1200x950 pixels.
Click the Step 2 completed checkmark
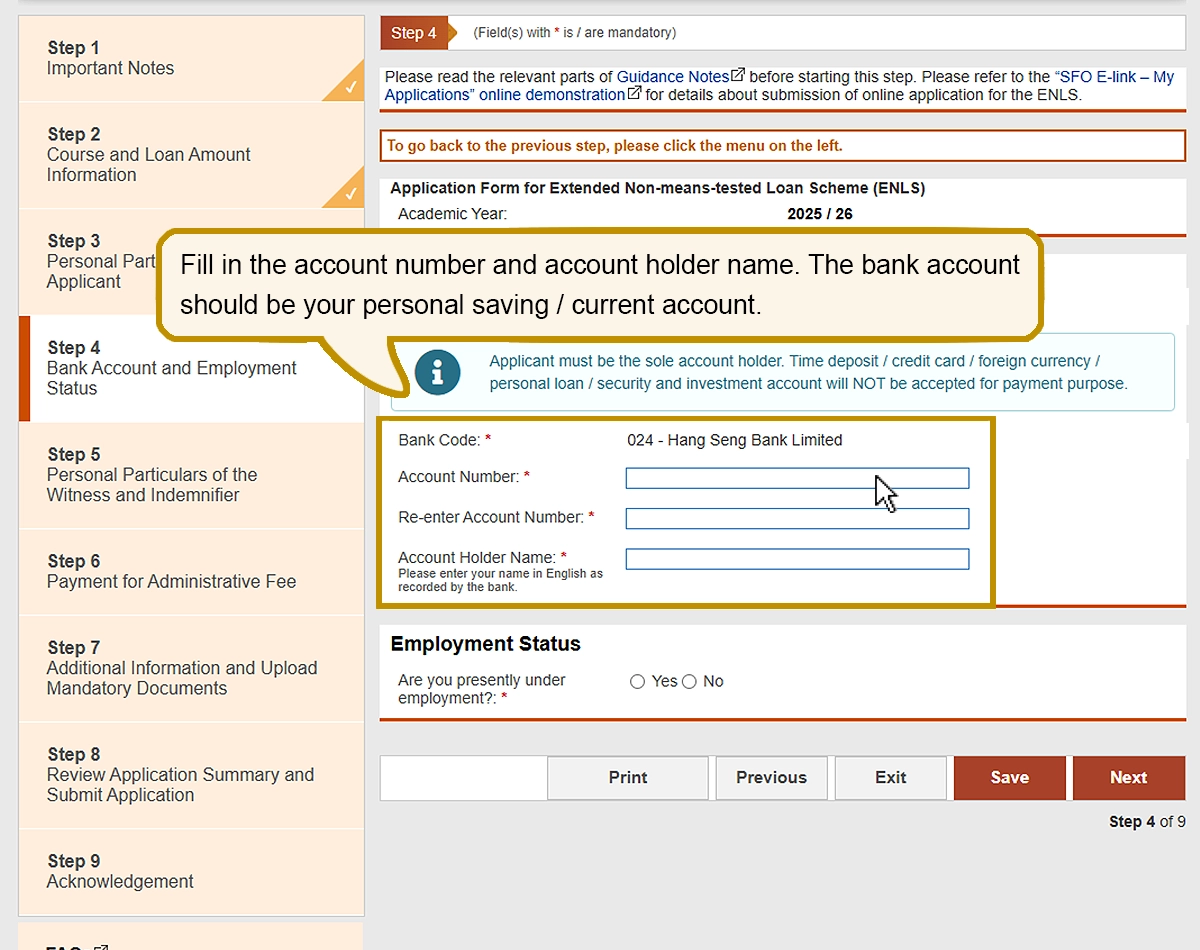[350, 194]
